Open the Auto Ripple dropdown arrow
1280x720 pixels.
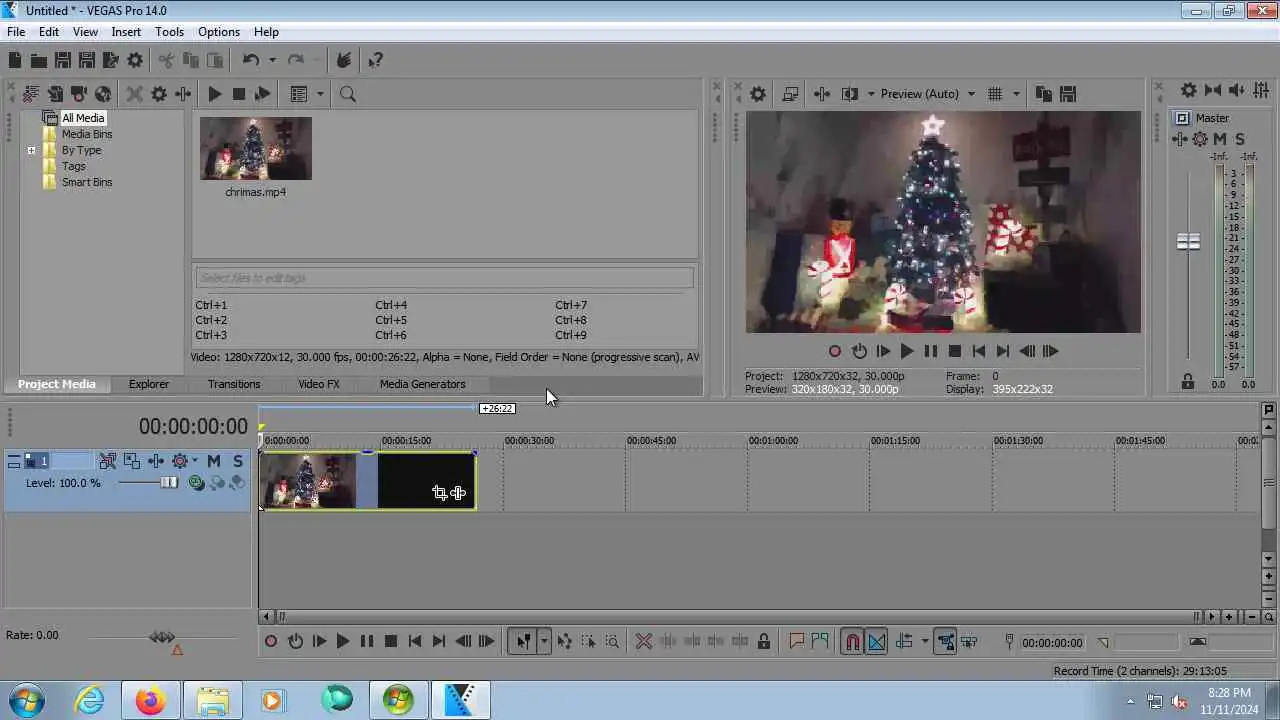(x=925, y=642)
